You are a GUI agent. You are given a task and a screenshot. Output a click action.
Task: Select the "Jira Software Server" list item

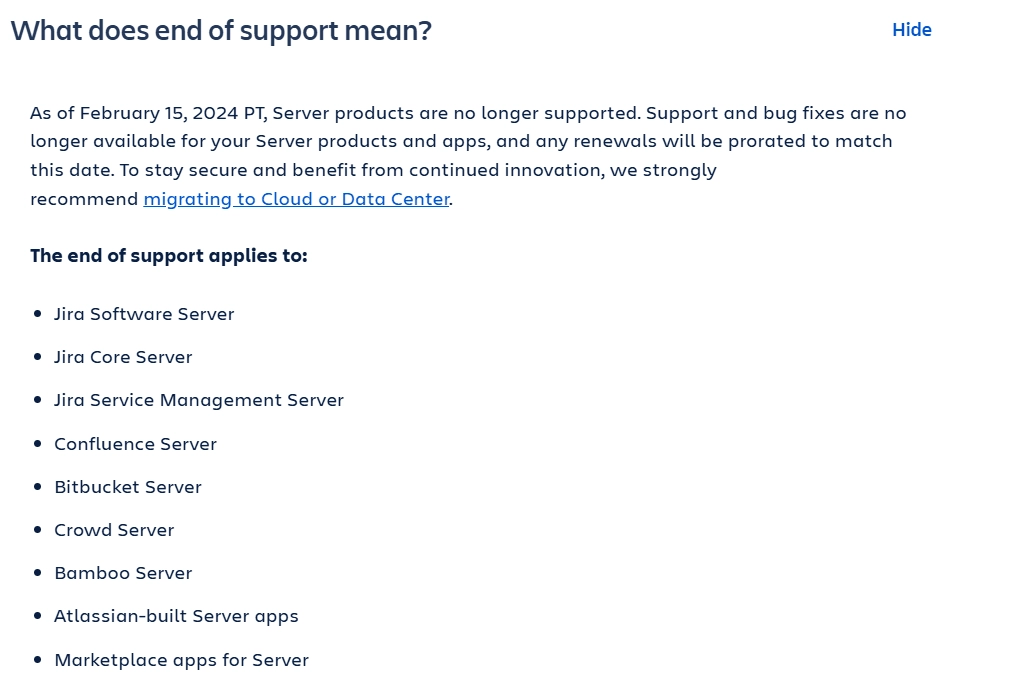143,313
